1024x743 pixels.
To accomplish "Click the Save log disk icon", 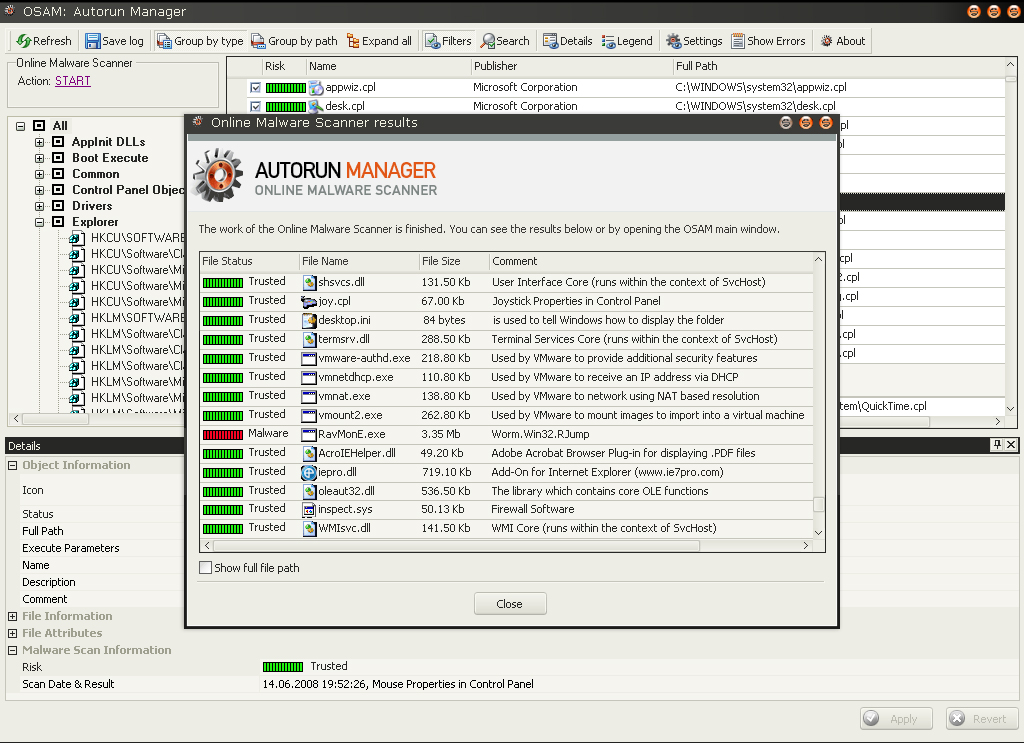I will tap(93, 41).
